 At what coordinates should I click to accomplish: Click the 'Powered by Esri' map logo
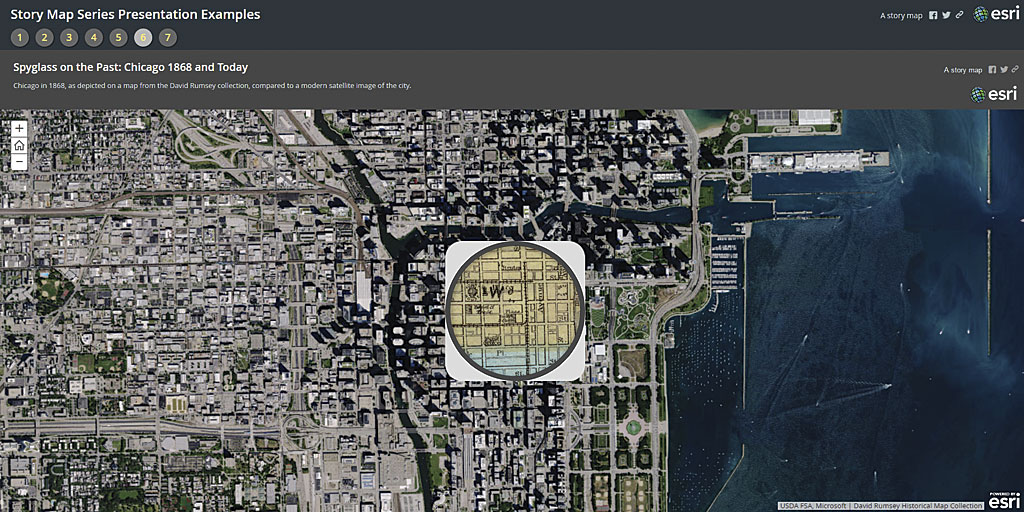1002,500
